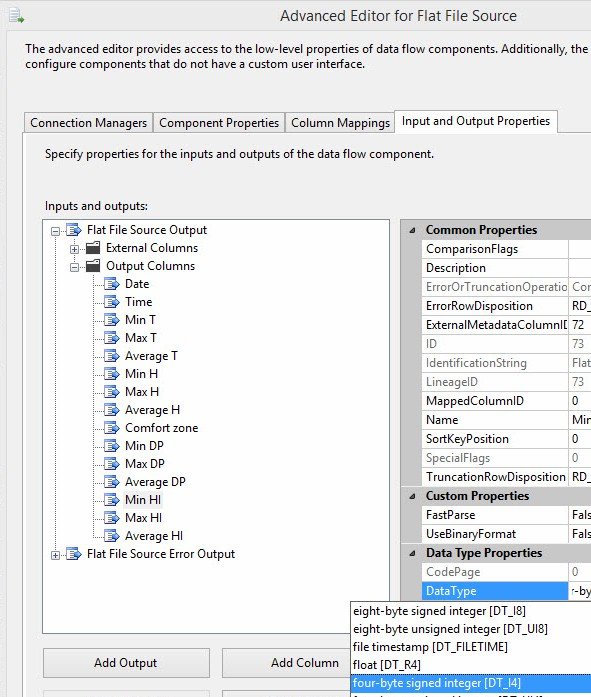Select the Flat File Source Output icon
This screenshot has height=697, width=591.
click(x=74, y=230)
